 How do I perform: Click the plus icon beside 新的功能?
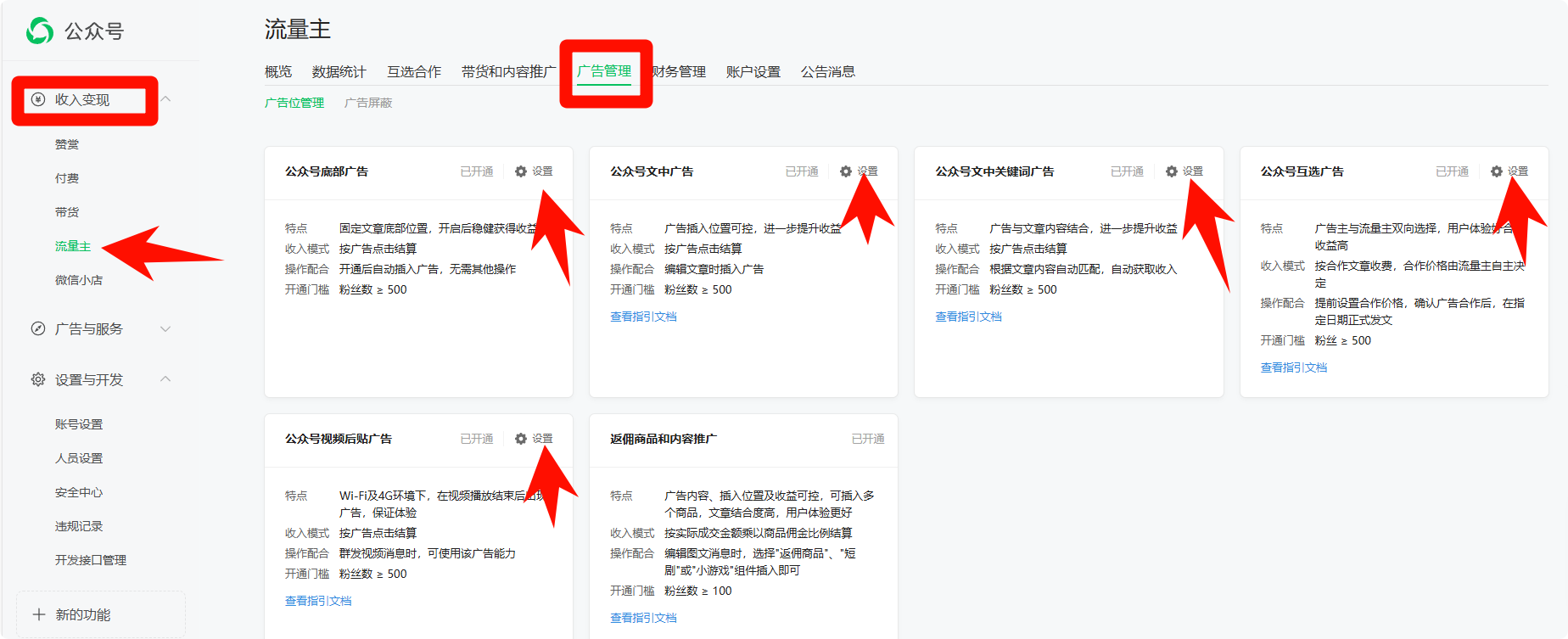(38, 614)
